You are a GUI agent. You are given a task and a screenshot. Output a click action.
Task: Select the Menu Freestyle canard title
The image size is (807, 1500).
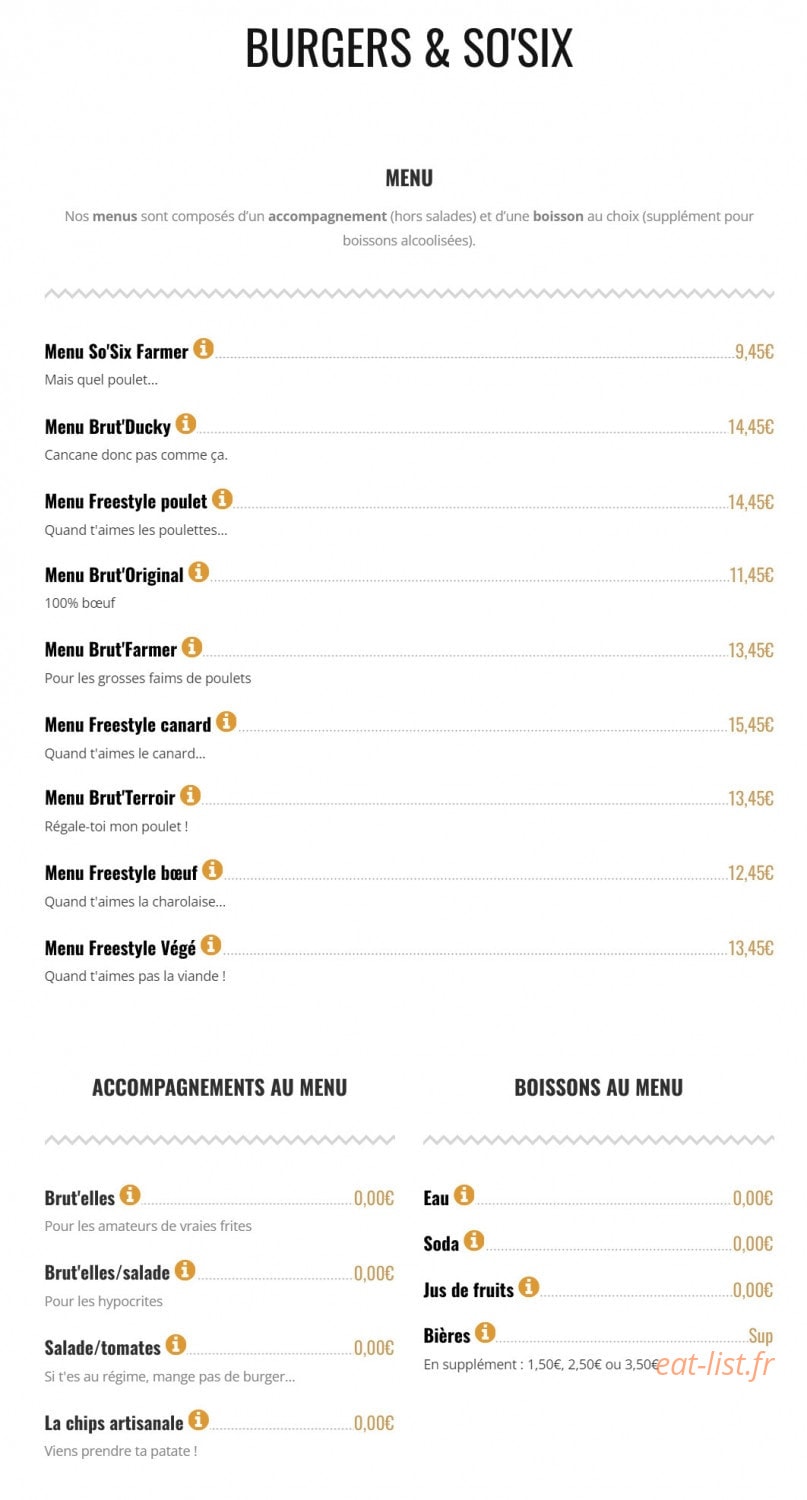tap(128, 724)
